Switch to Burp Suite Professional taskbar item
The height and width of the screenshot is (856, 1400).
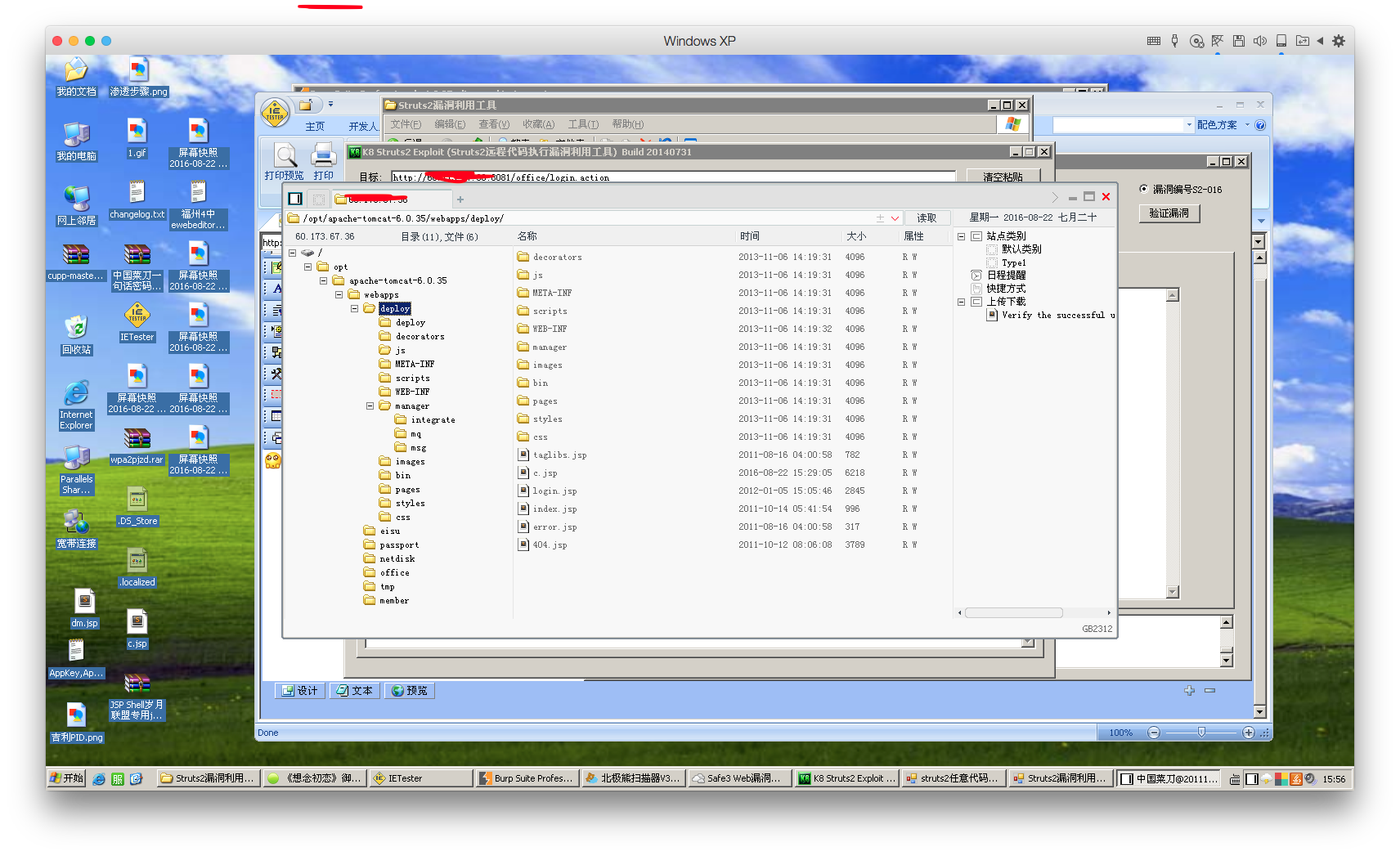pyautogui.click(x=527, y=778)
